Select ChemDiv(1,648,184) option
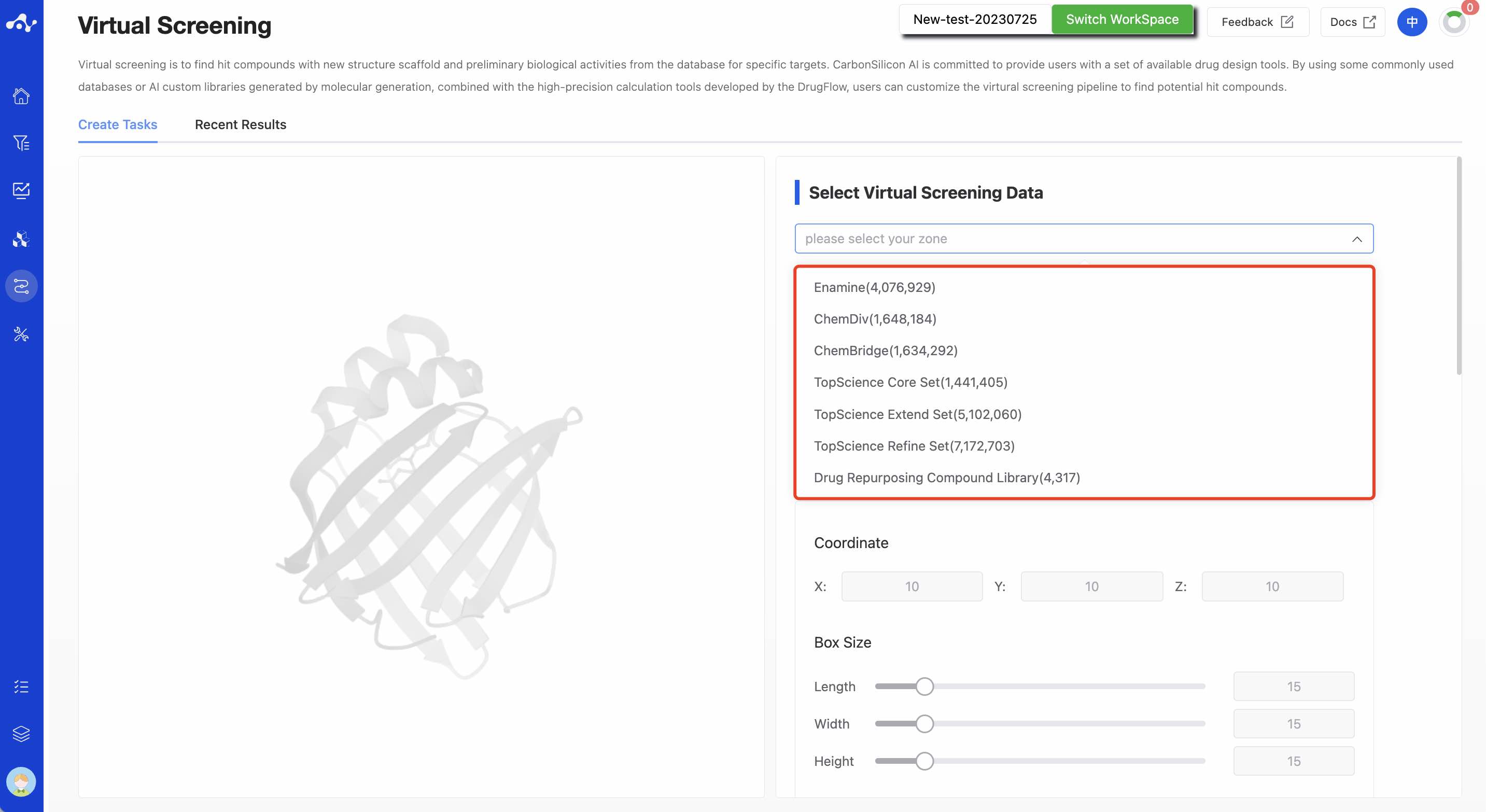This screenshot has height=812, width=1486. click(1083, 319)
